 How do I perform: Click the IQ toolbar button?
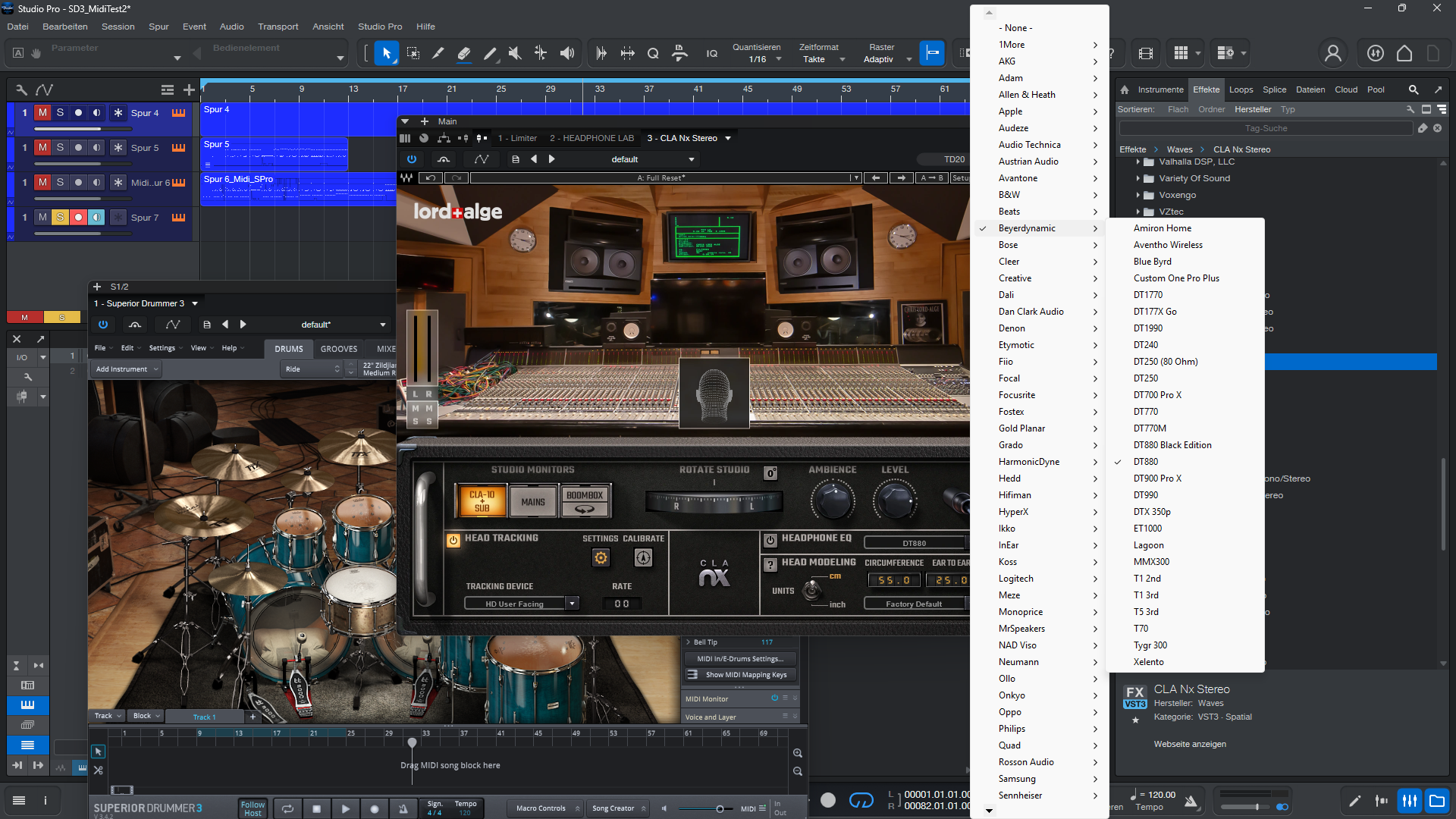pyautogui.click(x=711, y=53)
